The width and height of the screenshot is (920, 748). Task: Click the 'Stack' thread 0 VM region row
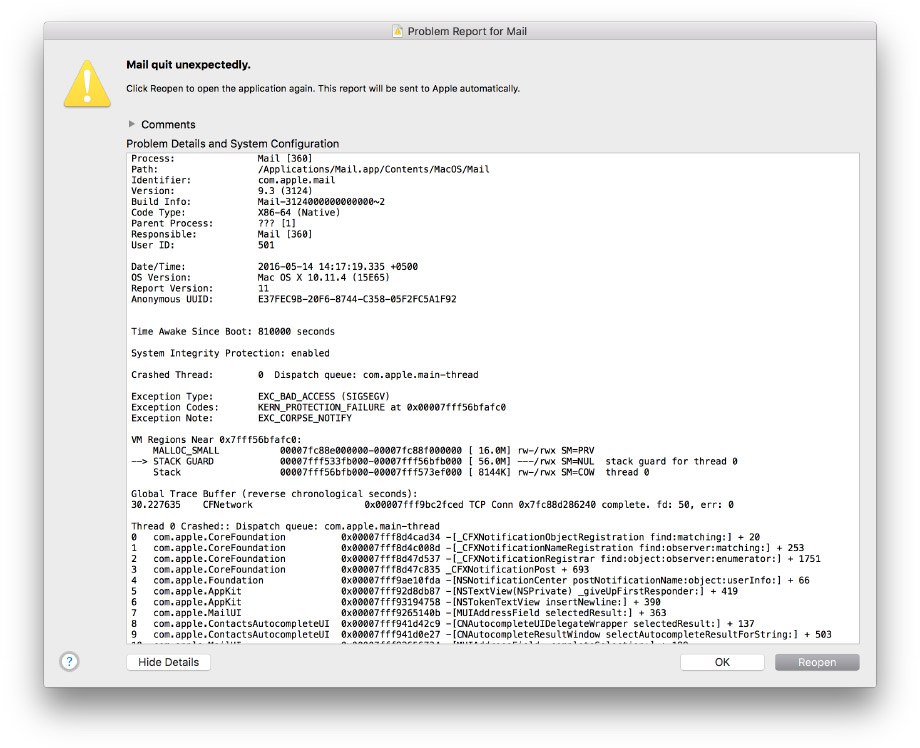(401, 472)
